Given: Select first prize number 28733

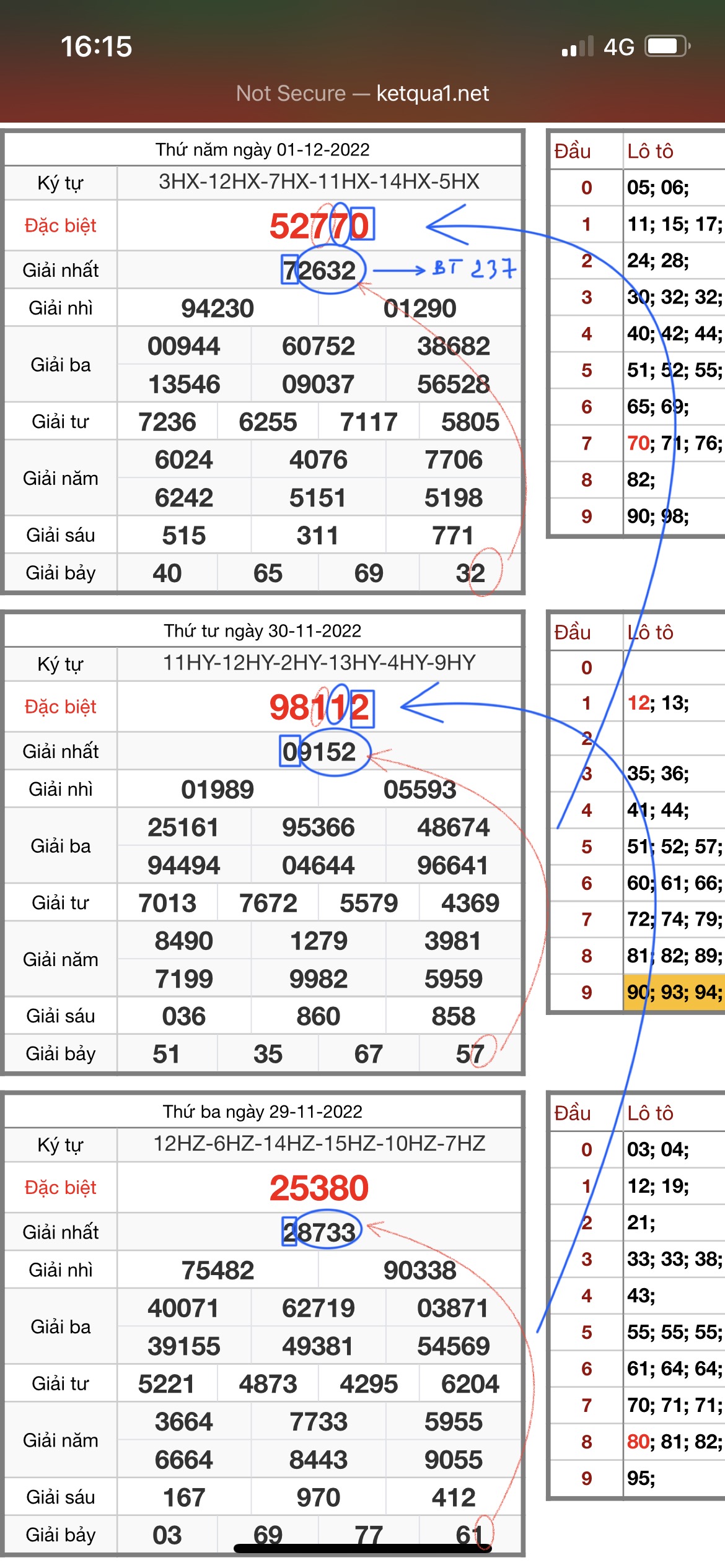Looking at the screenshot, I should (x=319, y=1232).
